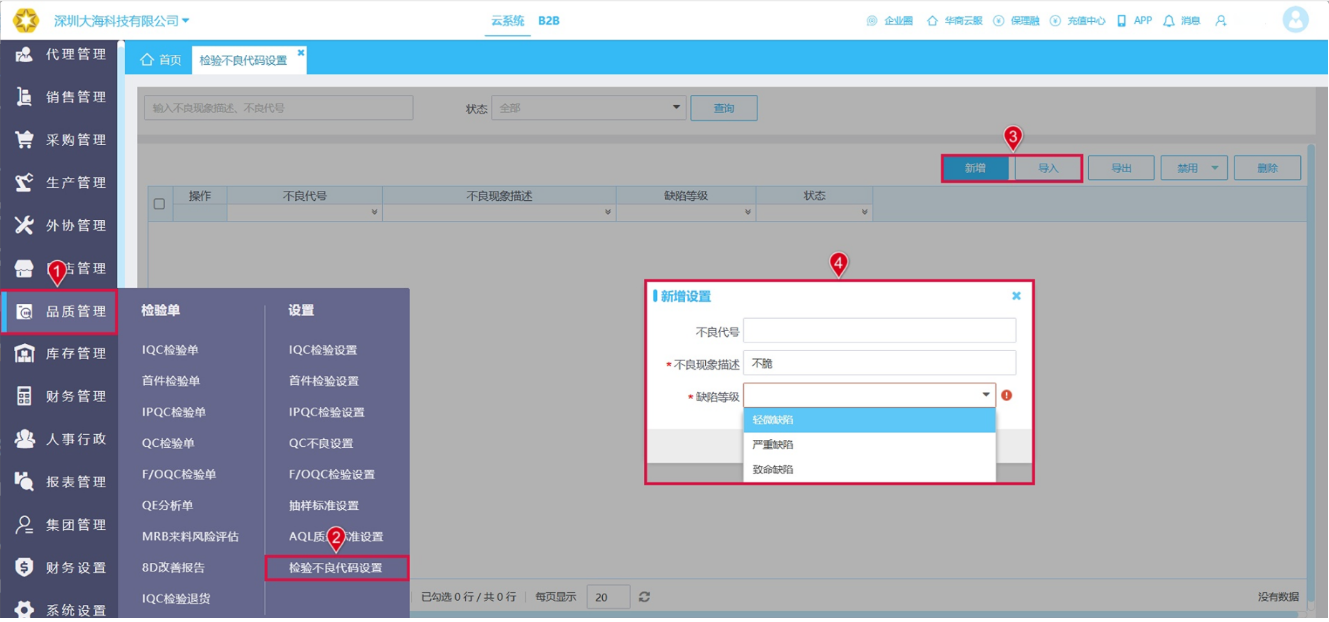Tick the select-all checkbox in table header
This screenshot has height=622, width=1329.
pyautogui.click(x=159, y=204)
